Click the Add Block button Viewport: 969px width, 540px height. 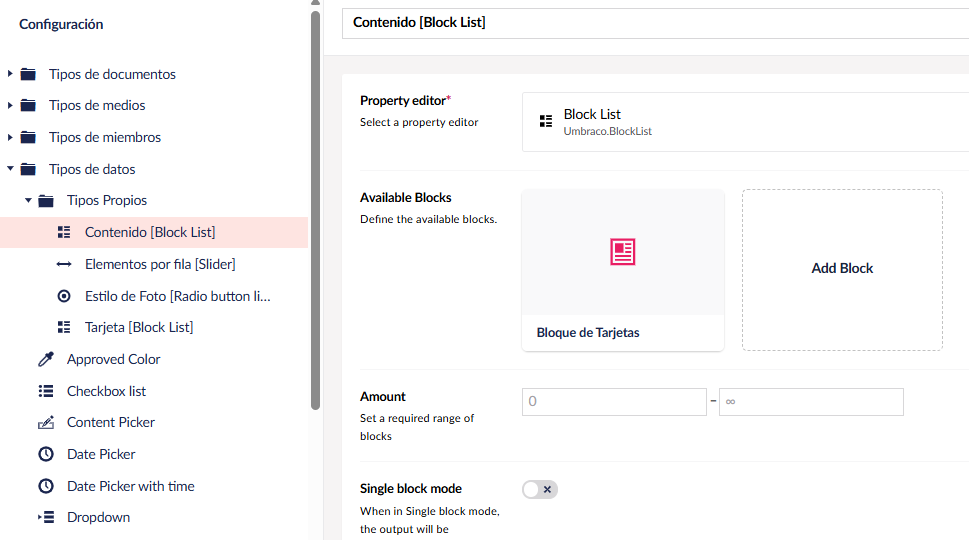point(842,270)
